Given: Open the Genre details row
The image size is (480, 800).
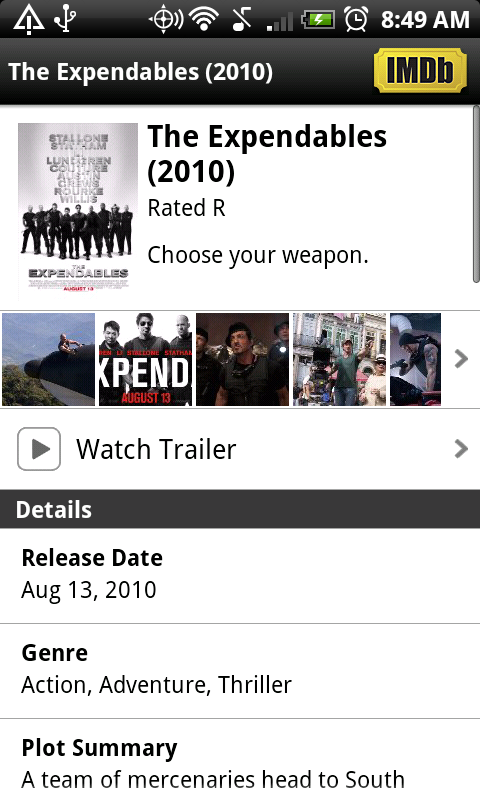Looking at the screenshot, I should (240, 671).
